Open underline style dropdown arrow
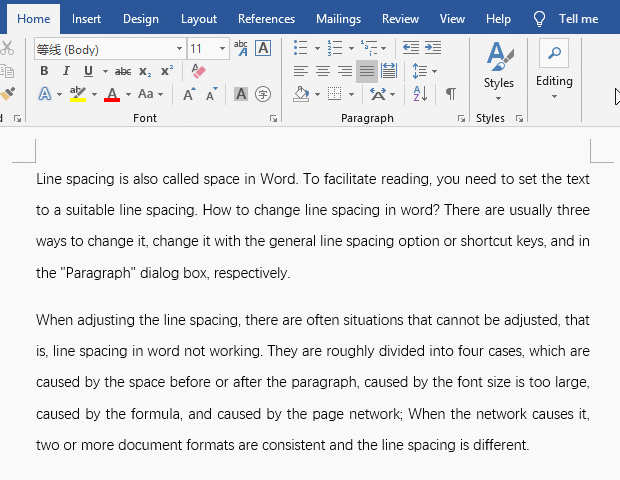The width and height of the screenshot is (620, 480). (x=105, y=72)
